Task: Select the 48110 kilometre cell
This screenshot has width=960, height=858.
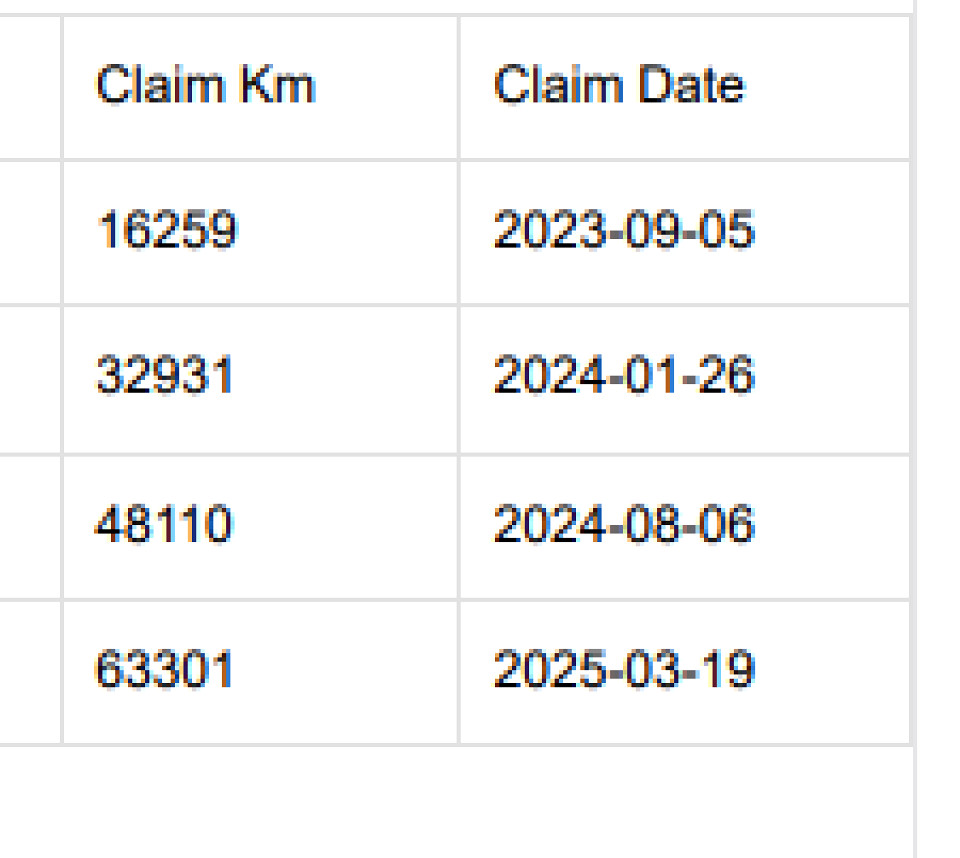Action: point(163,525)
